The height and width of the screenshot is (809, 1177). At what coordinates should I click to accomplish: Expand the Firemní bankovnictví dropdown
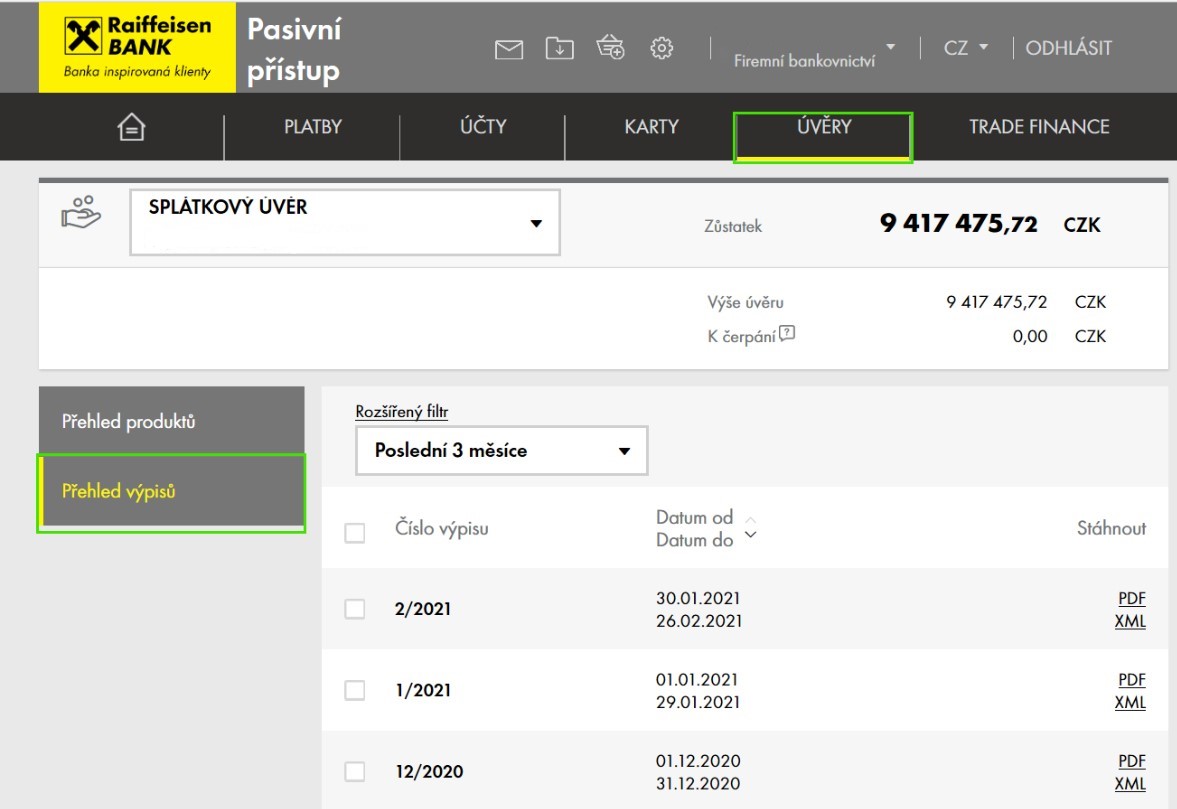coord(814,54)
